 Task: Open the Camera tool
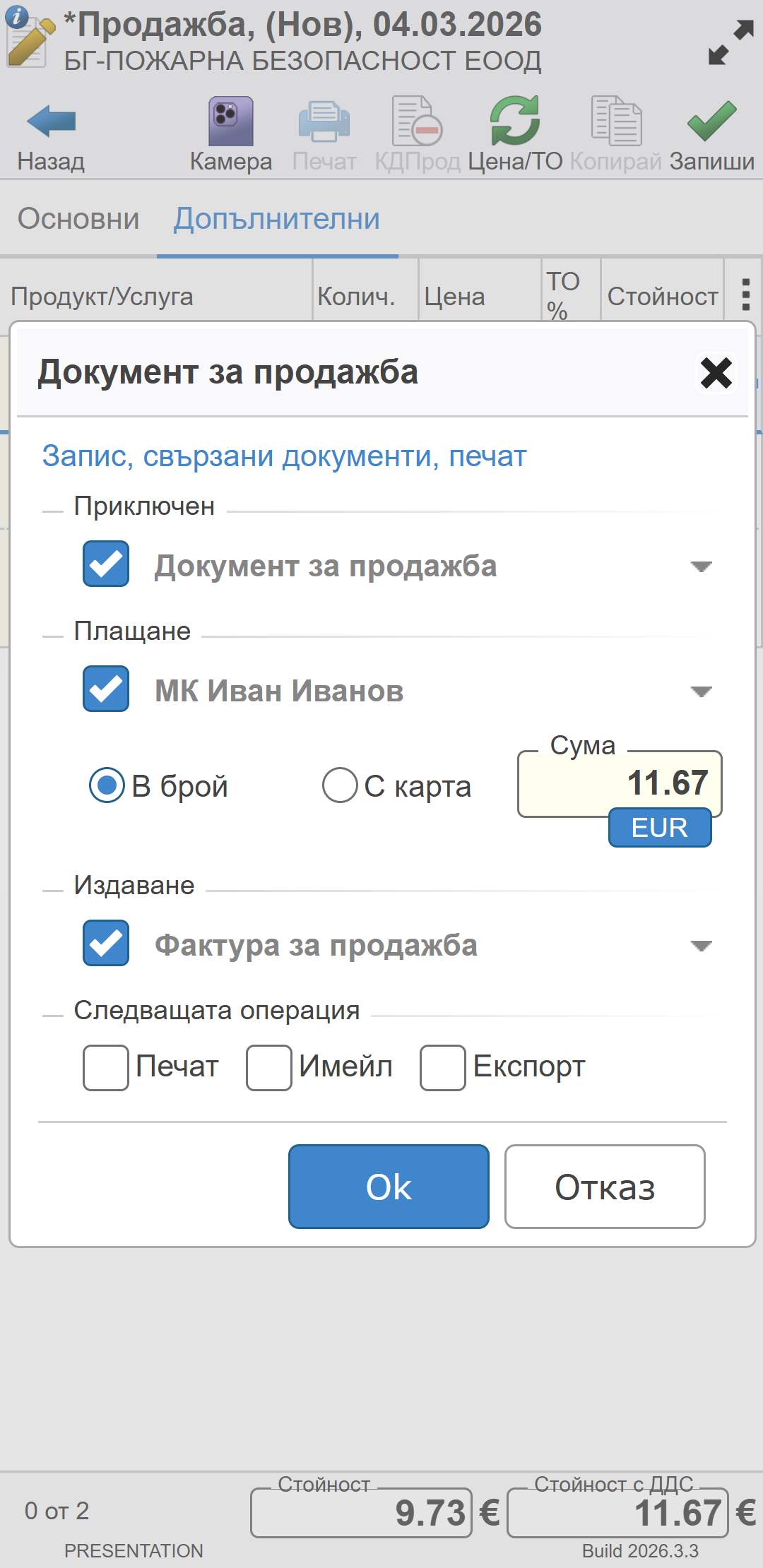[x=230, y=121]
